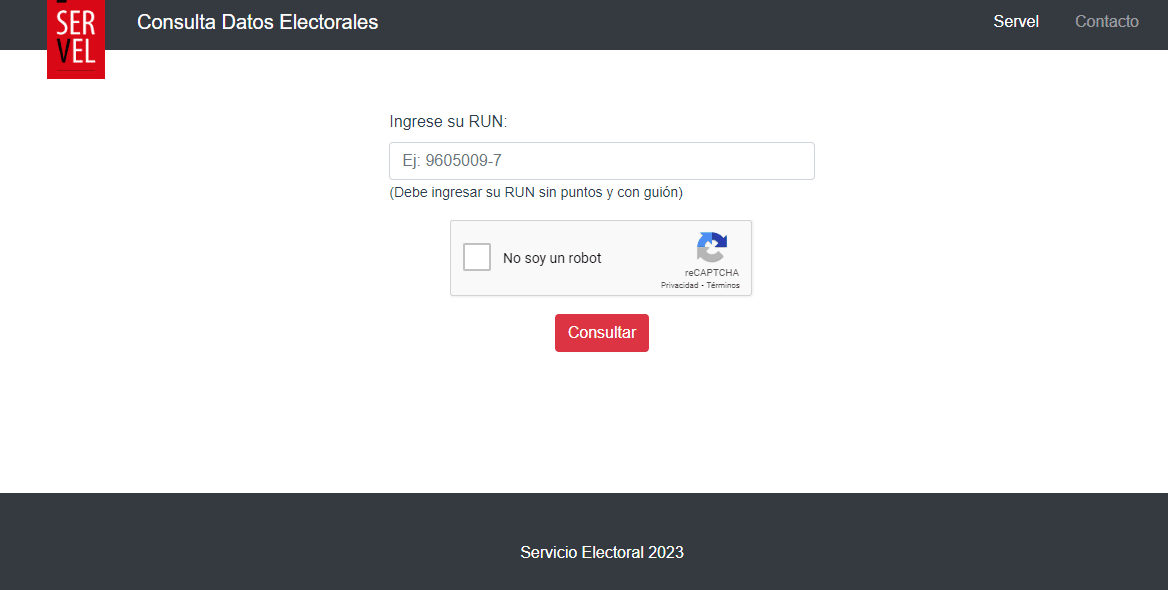This screenshot has height=590, width=1168.
Task: Open the Contacto navigation link
Action: tap(1106, 22)
